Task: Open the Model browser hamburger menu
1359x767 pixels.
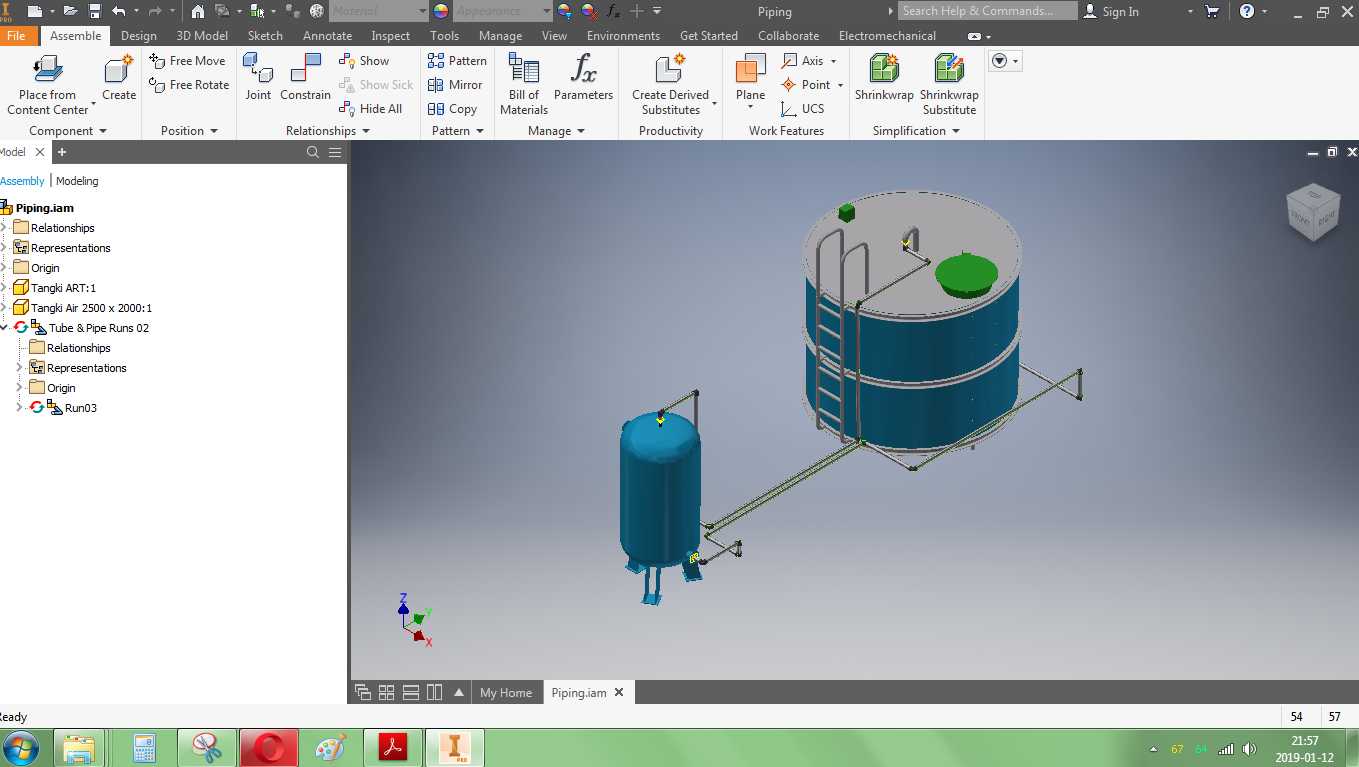Action: pyautogui.click(x=335, y=152)
